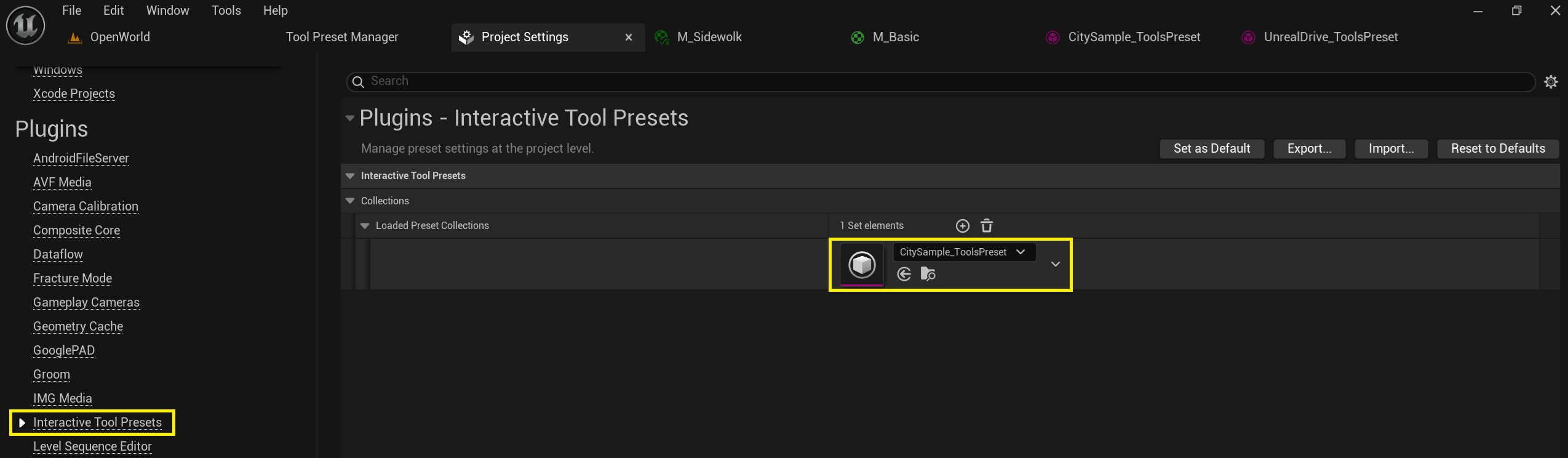
Task: Click arrow beside Interactive Tool Presets sidebar entry
Action: click(x=22, y=422)
